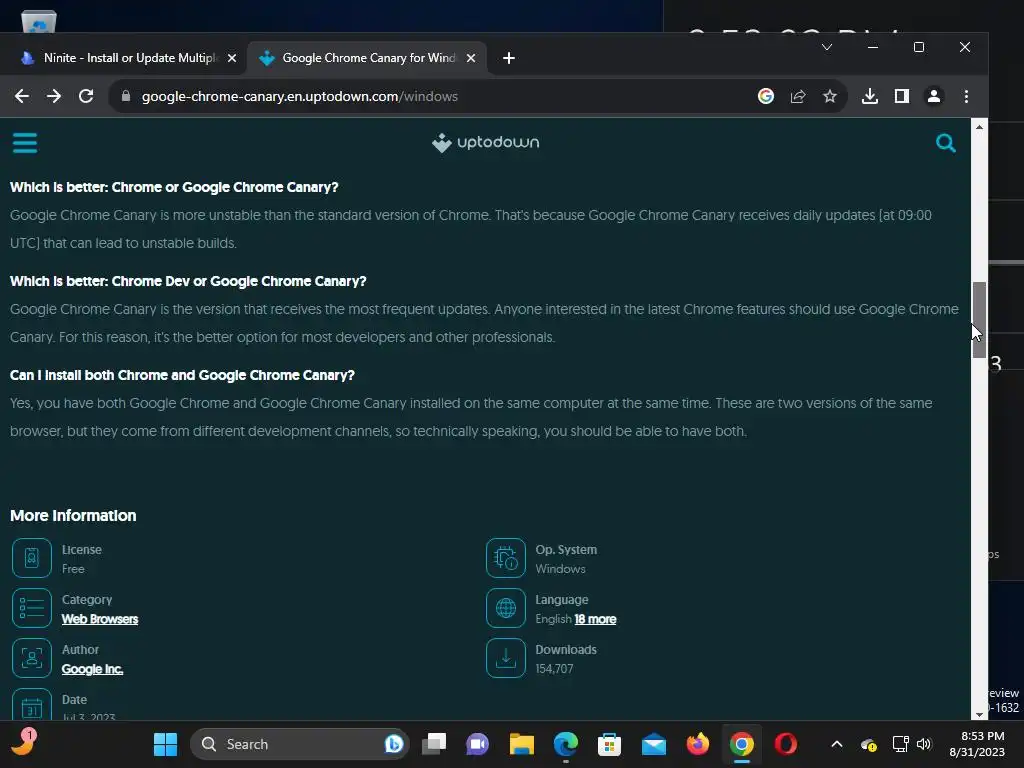The height and width of the screenshot is (768, 1024).
Task: Open Mail app from the taskbar
Action: 654,744
